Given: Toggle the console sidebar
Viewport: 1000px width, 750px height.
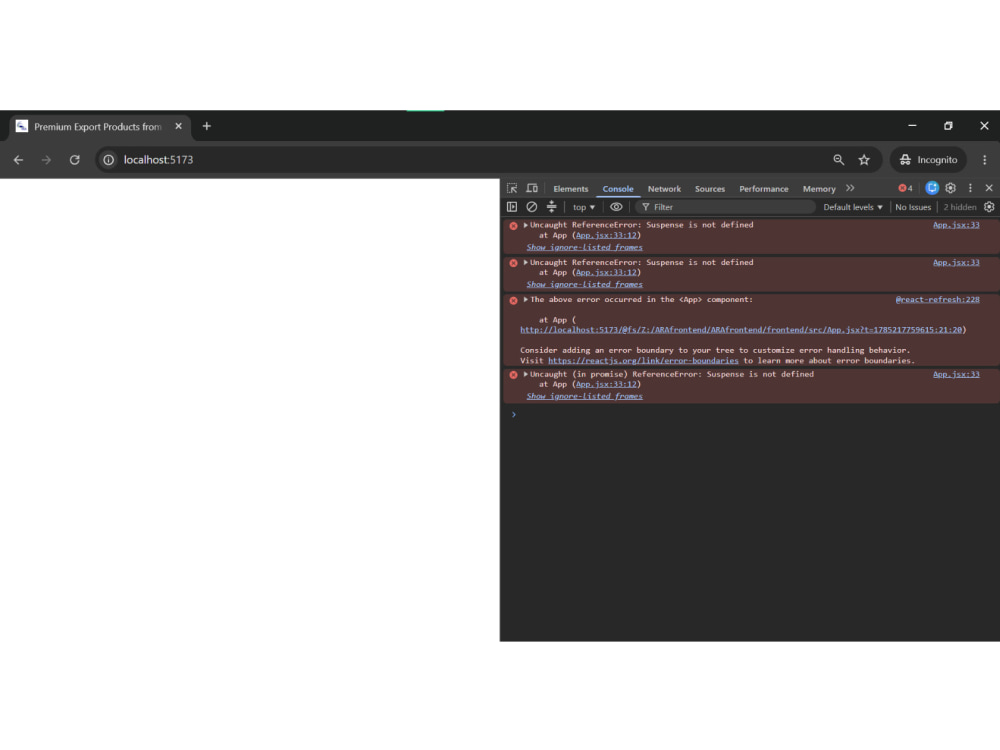Looking at the screenshot, I should [512, 207].
